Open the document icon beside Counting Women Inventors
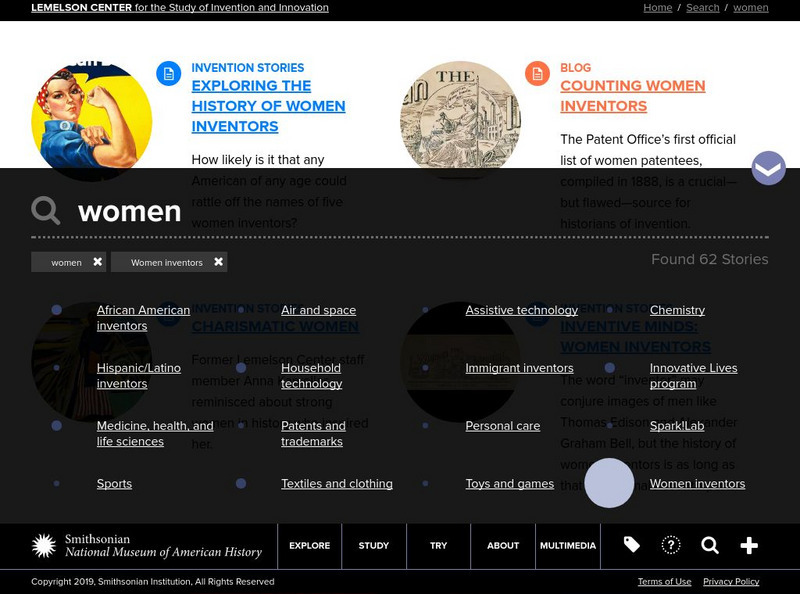This screenshot has width=800, height=594. pyautogui.click(x=537, y=73)
